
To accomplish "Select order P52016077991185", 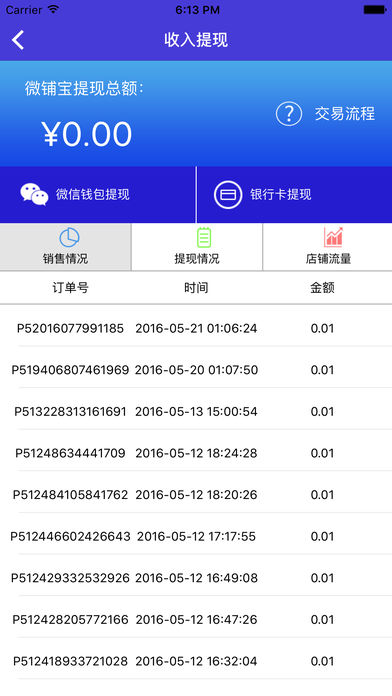I will [70, 328].
